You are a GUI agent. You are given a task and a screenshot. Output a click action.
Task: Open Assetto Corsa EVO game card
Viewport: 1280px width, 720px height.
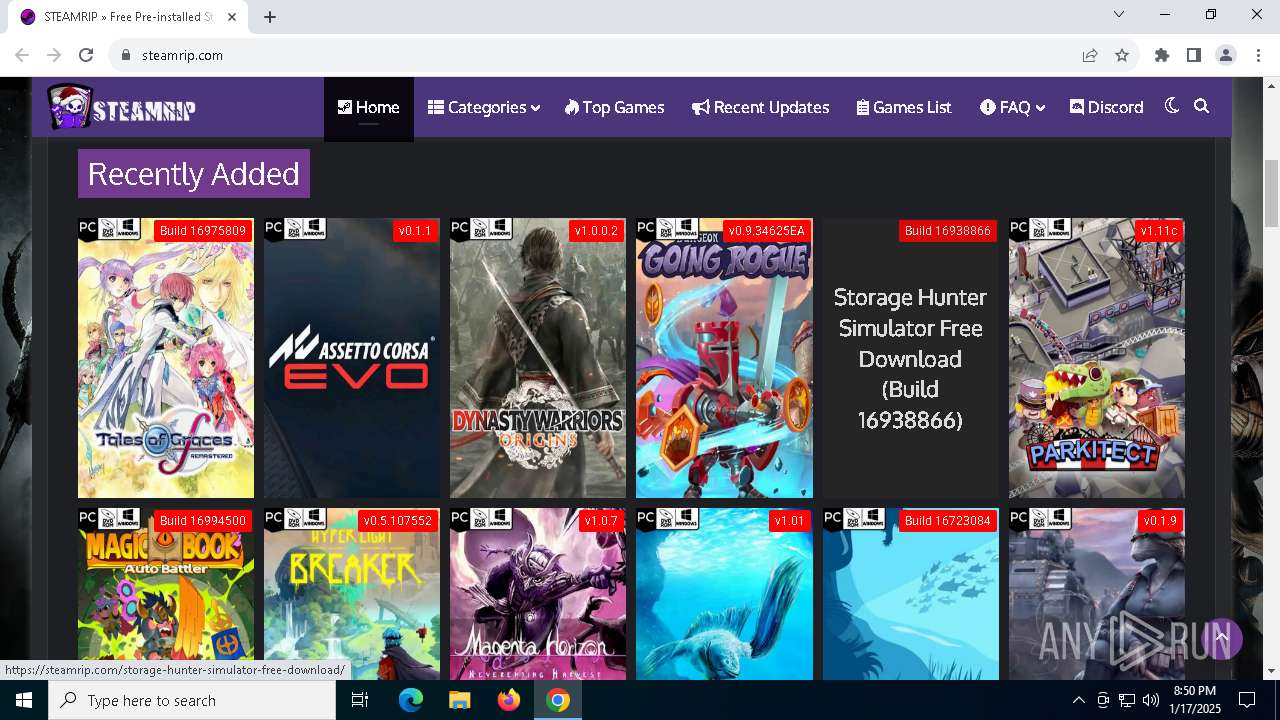coord(352,358)
